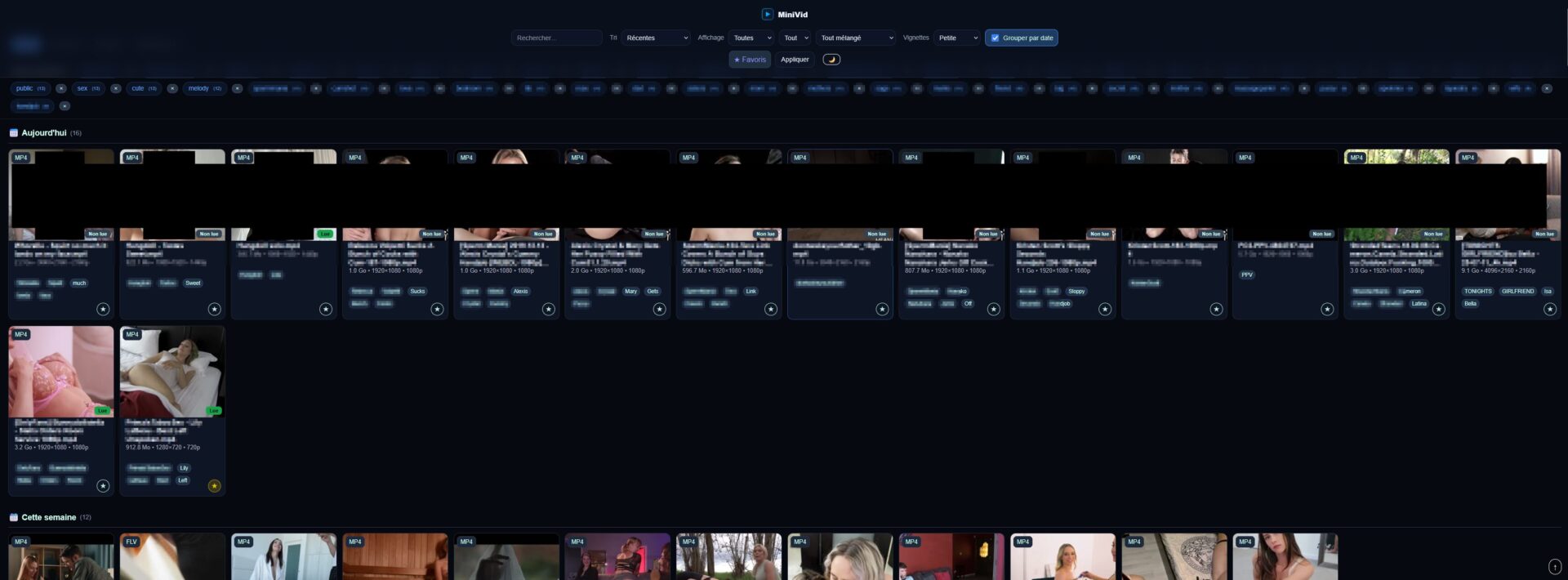
Task: Select the public tag filter chip
Action: point(30,88)
